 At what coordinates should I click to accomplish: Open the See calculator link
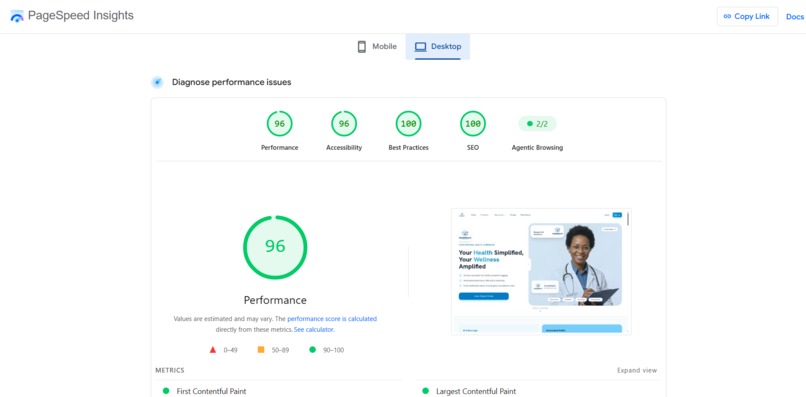click(314, 329)
